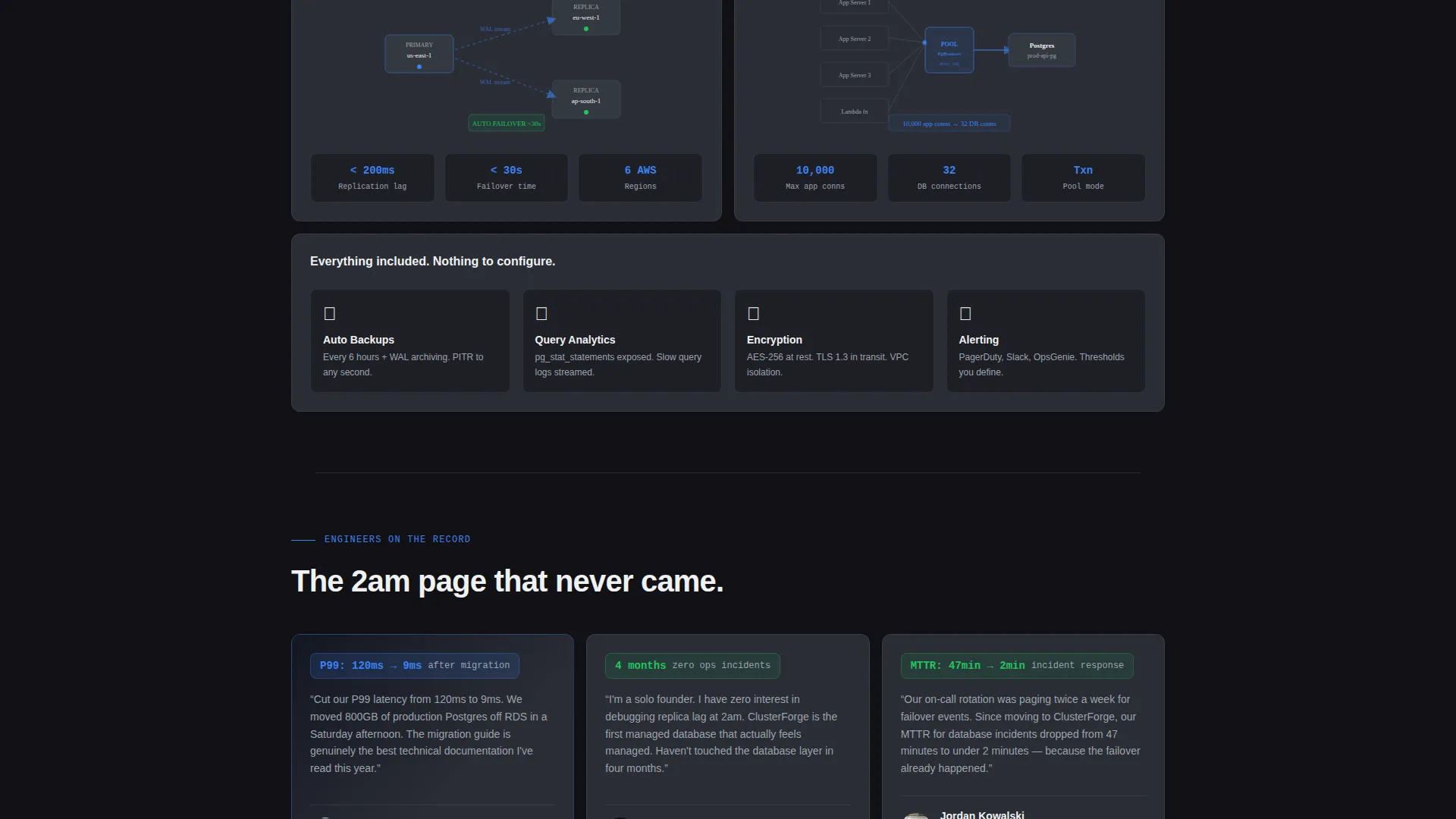This screenshot has width=1456, height=819.
Task: Click the green status dot on ap-south-1 replica
Action: click(x=586, y=112)
